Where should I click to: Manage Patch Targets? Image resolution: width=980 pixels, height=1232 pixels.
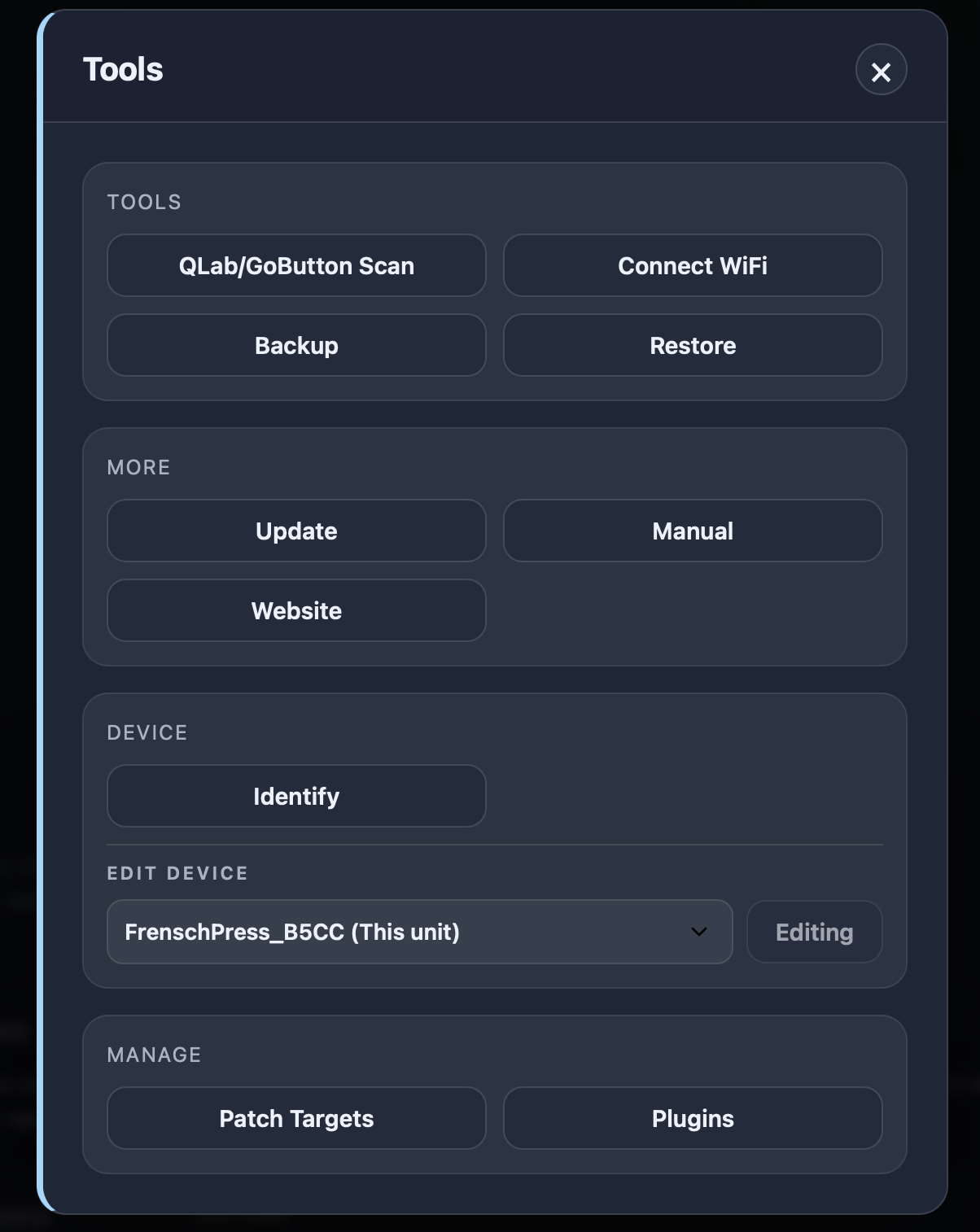(296, 1118)
